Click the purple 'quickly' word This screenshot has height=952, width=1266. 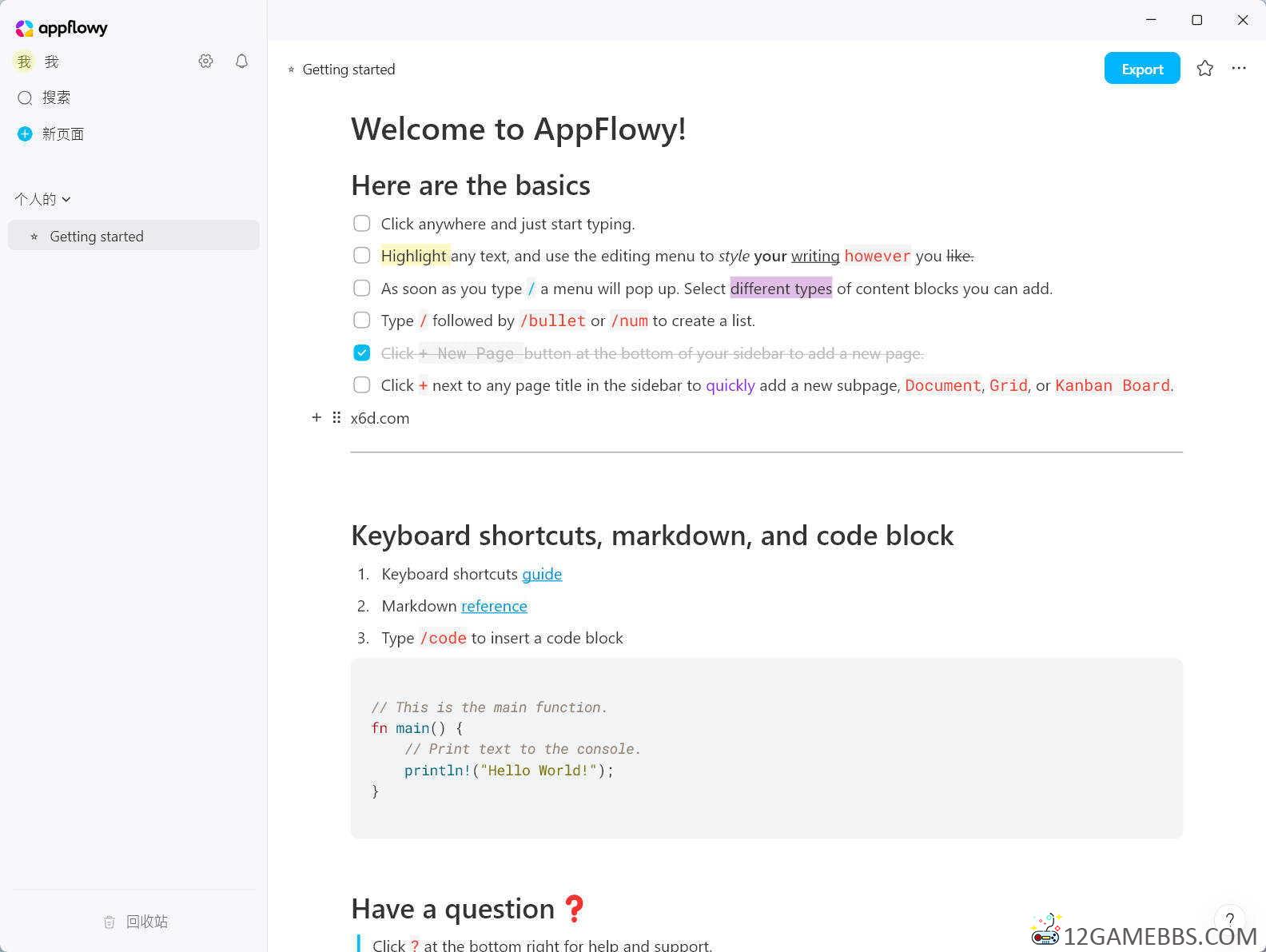731,385
